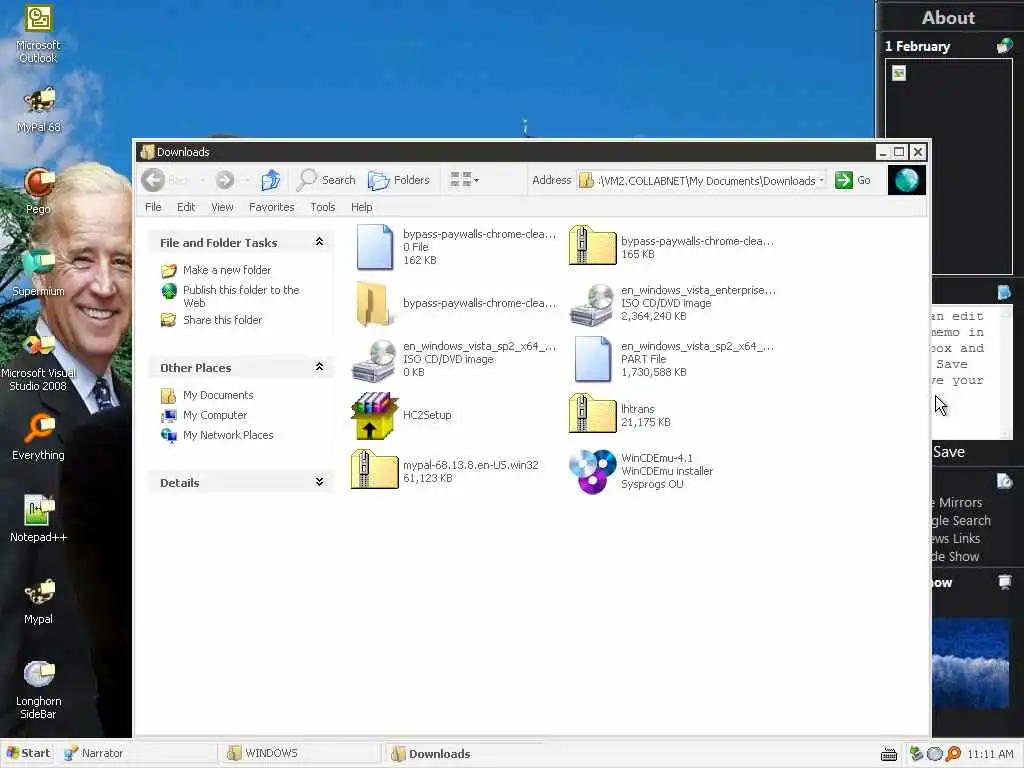
Task: Select en_windows_vista_sp2_x64 ISO 0 KB
Action: (453, 359)
